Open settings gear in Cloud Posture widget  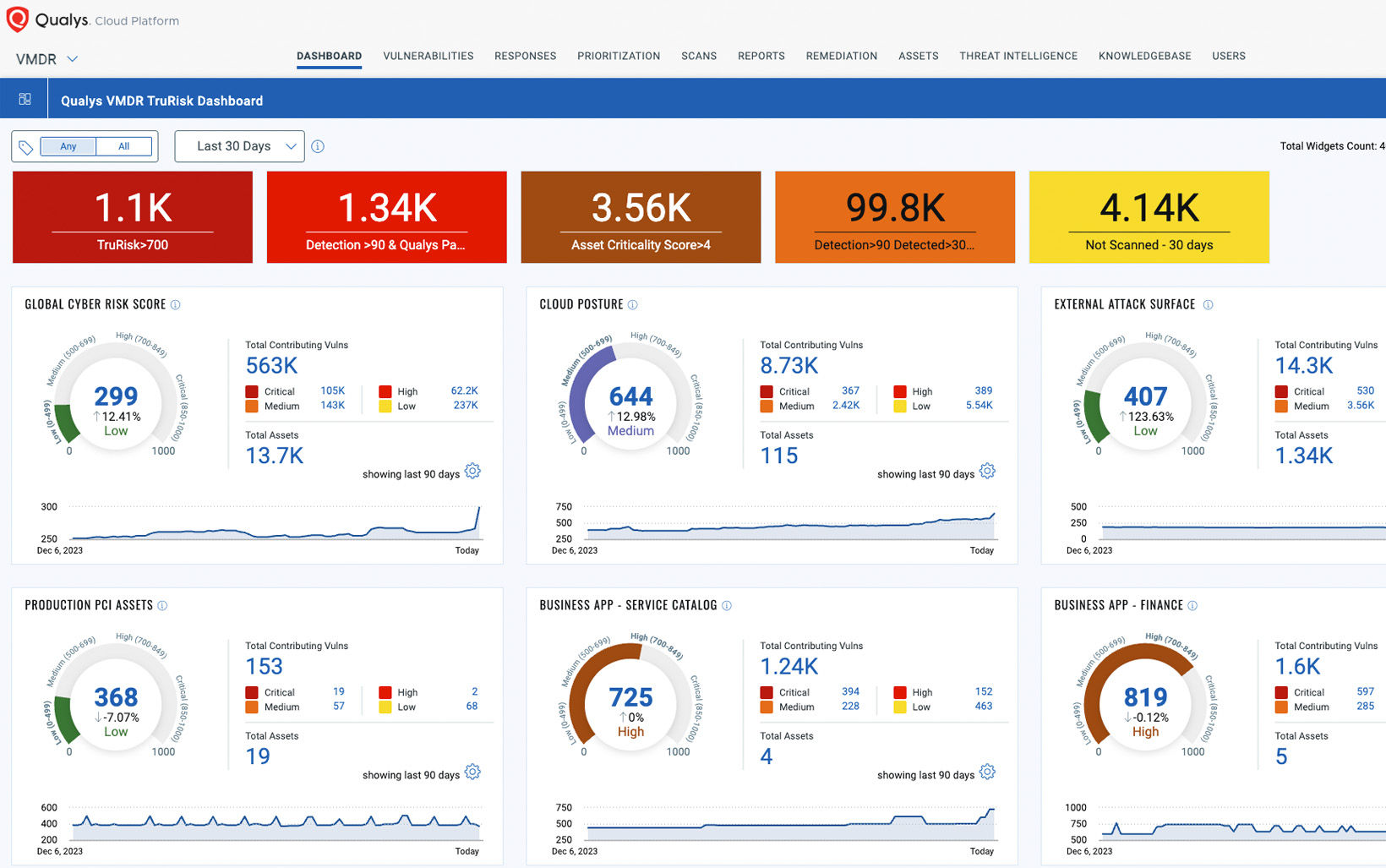point(987,472)
